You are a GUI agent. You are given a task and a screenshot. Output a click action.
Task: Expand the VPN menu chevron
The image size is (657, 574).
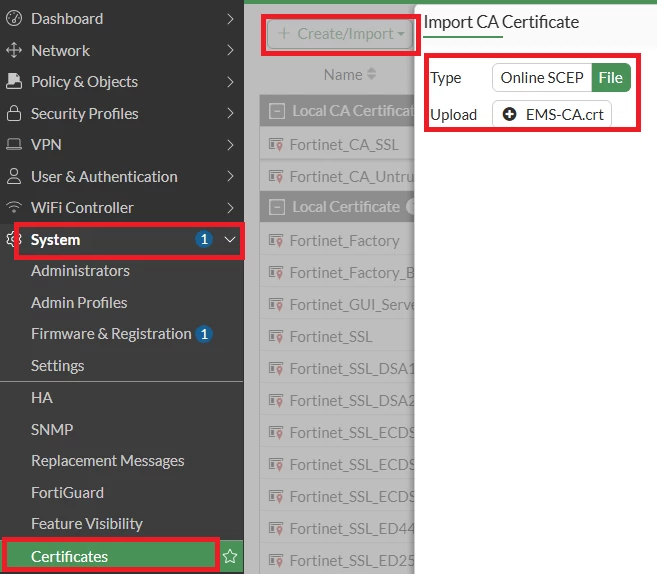click(230, 145)
